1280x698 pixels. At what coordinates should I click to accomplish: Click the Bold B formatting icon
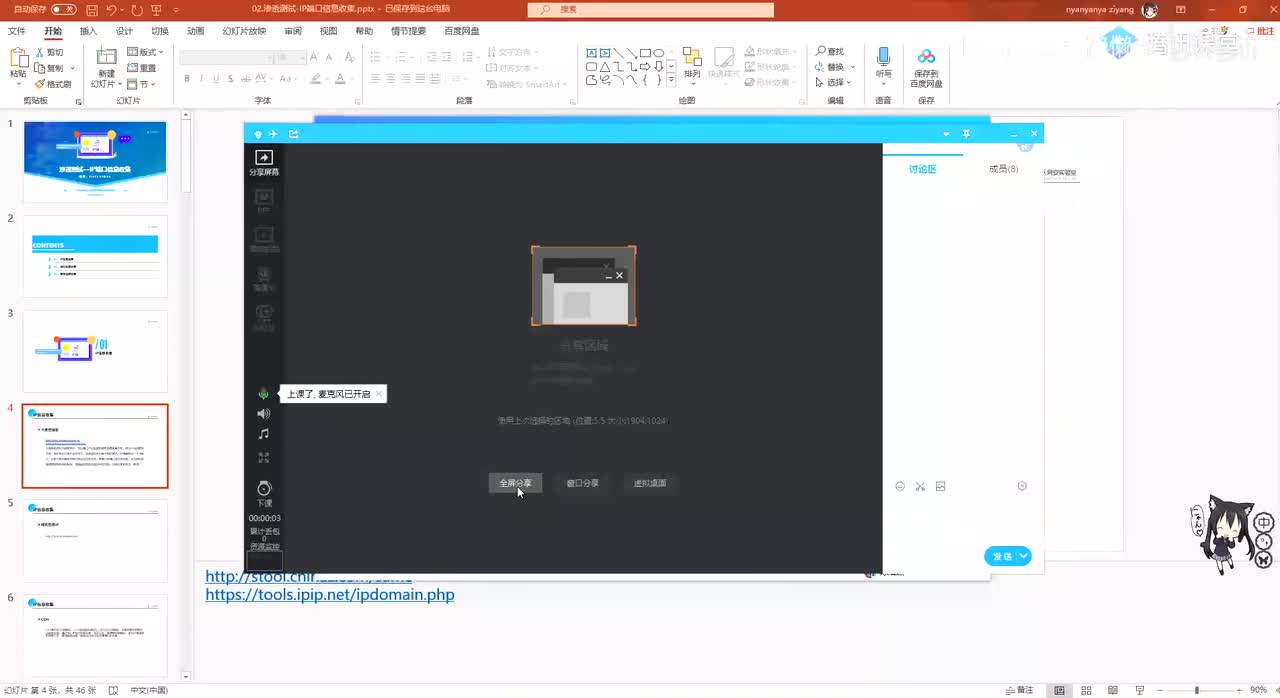pyautogui.click(x=187, y=78)
